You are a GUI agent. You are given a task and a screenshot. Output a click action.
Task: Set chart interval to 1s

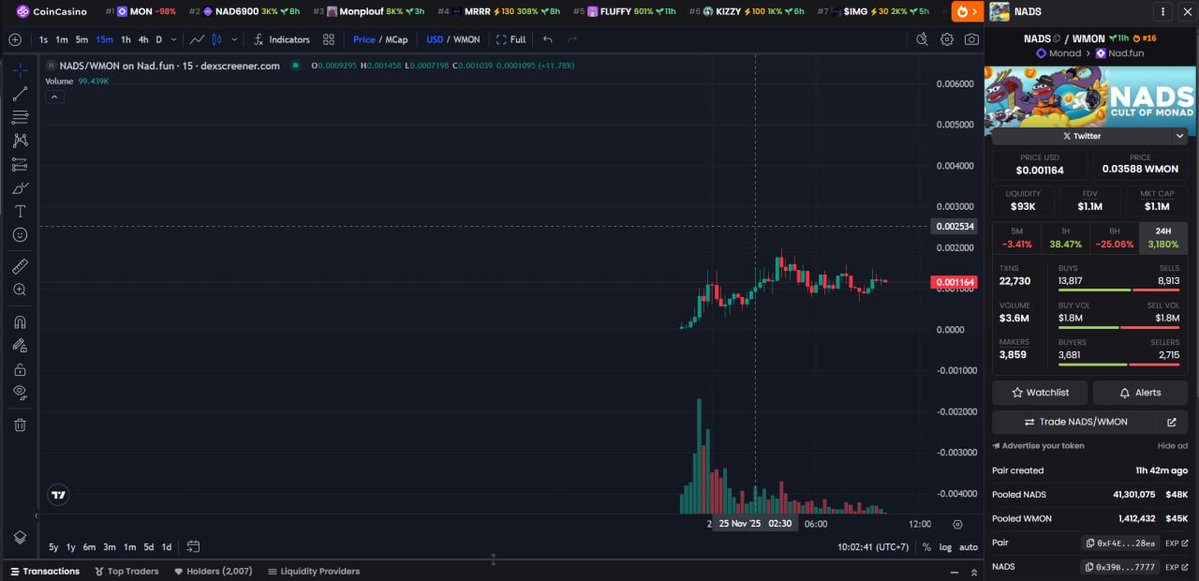[x=44, y=40]
